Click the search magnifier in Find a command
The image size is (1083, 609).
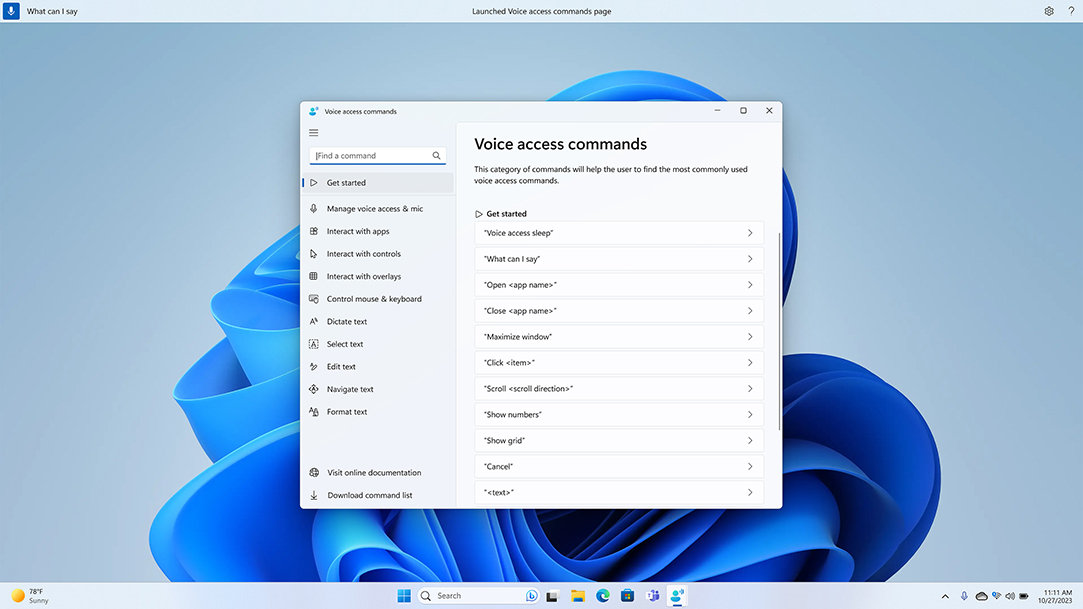436,156
